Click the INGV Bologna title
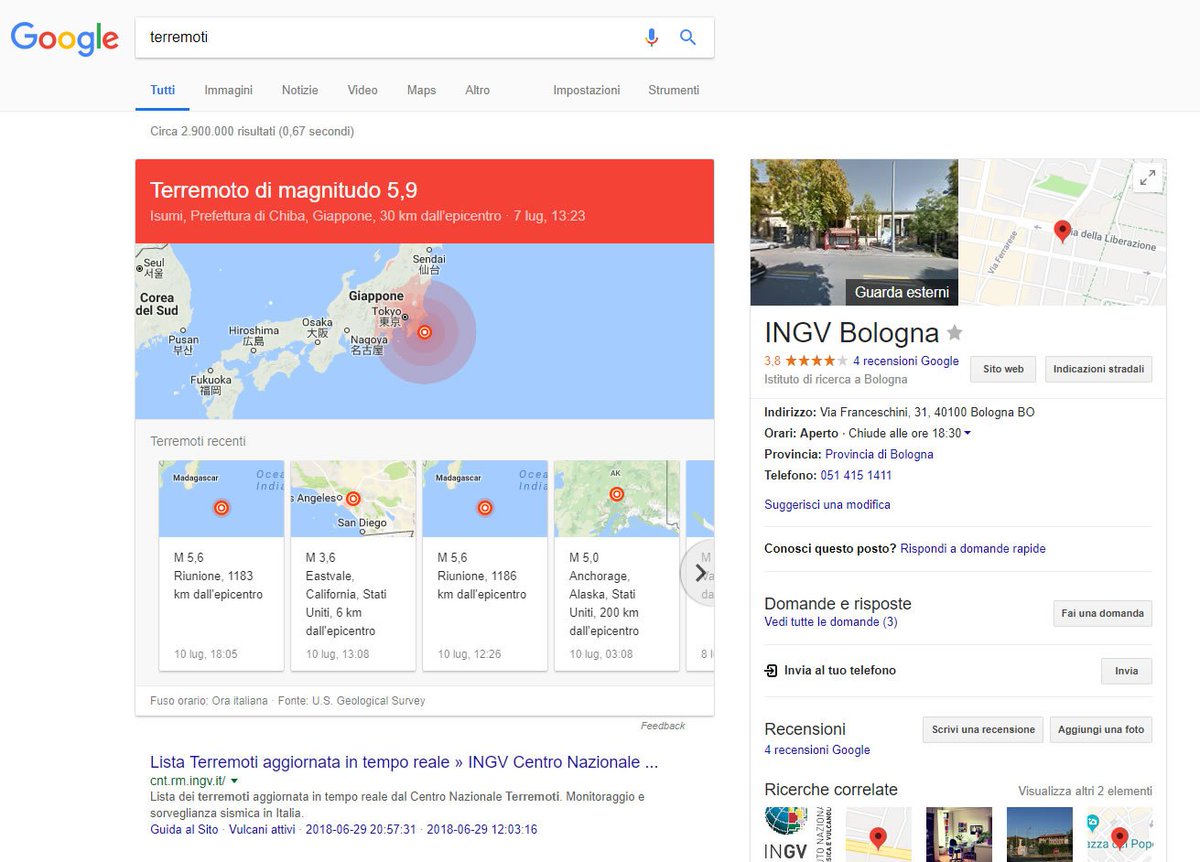The width and height of the screenshot is (1200, 862). point(851,332)
